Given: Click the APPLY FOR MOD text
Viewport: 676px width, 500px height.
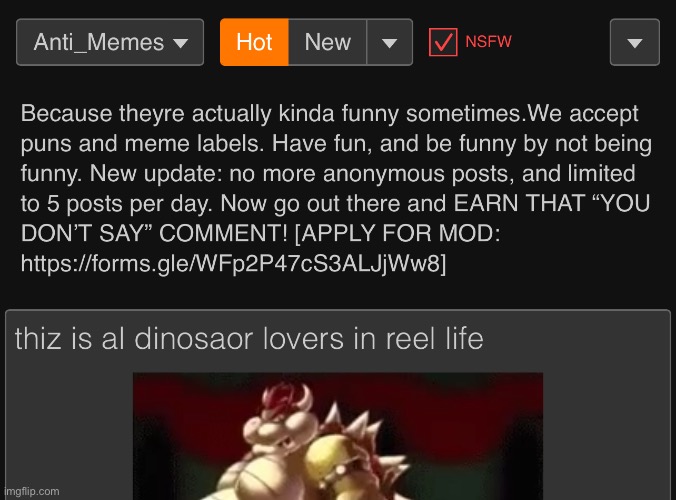Looking at the screenshot, I should click(x=397, y=233).
